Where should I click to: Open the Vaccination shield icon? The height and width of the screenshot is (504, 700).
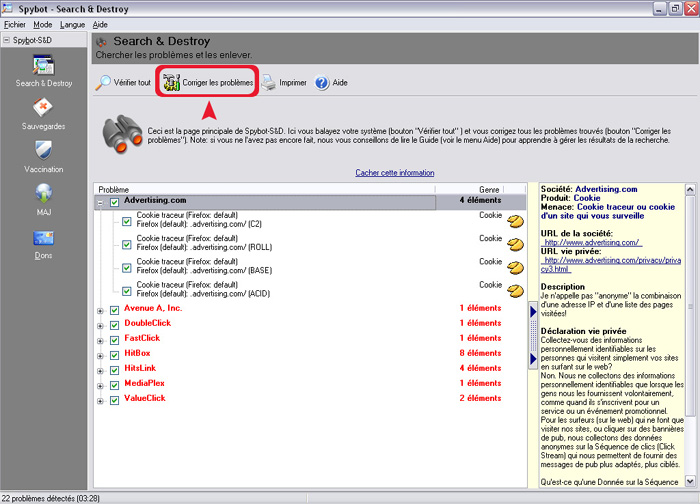coord(43,150)
